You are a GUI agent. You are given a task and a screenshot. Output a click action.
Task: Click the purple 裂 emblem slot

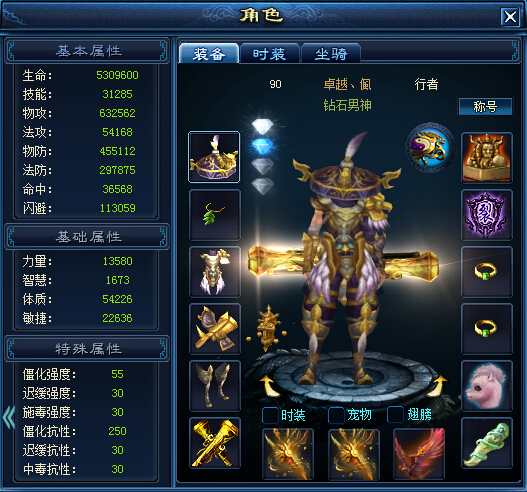click(487, 215)
